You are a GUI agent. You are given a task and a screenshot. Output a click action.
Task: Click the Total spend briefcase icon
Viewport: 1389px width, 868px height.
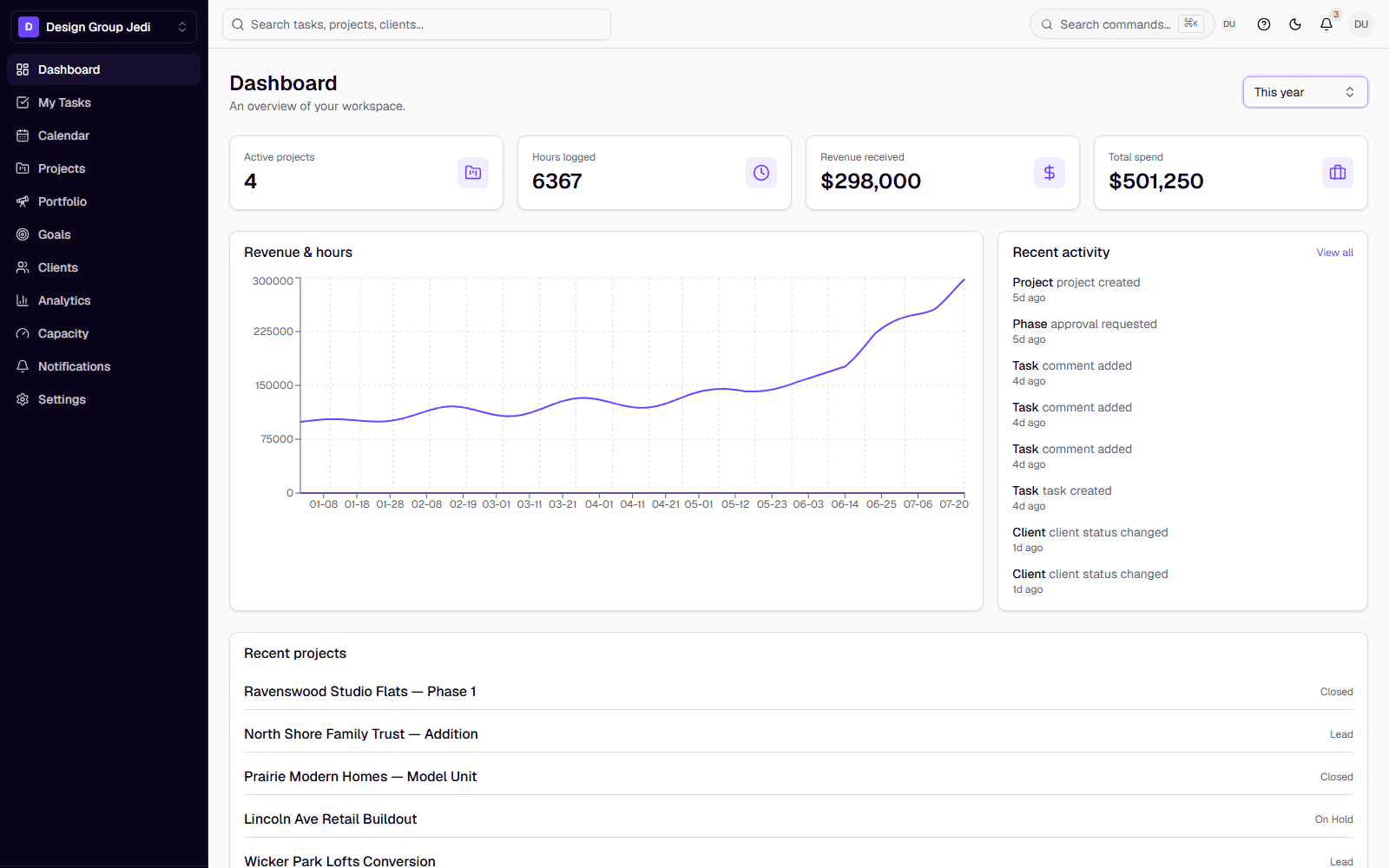[1338, 173]
